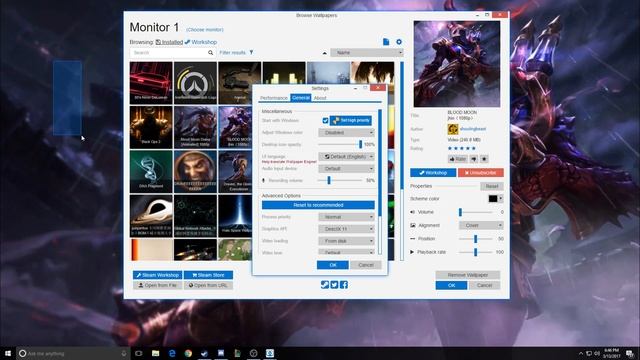
Task: Open settings gear in Browse Wallpapers window
Action: (x=399, y=42)
